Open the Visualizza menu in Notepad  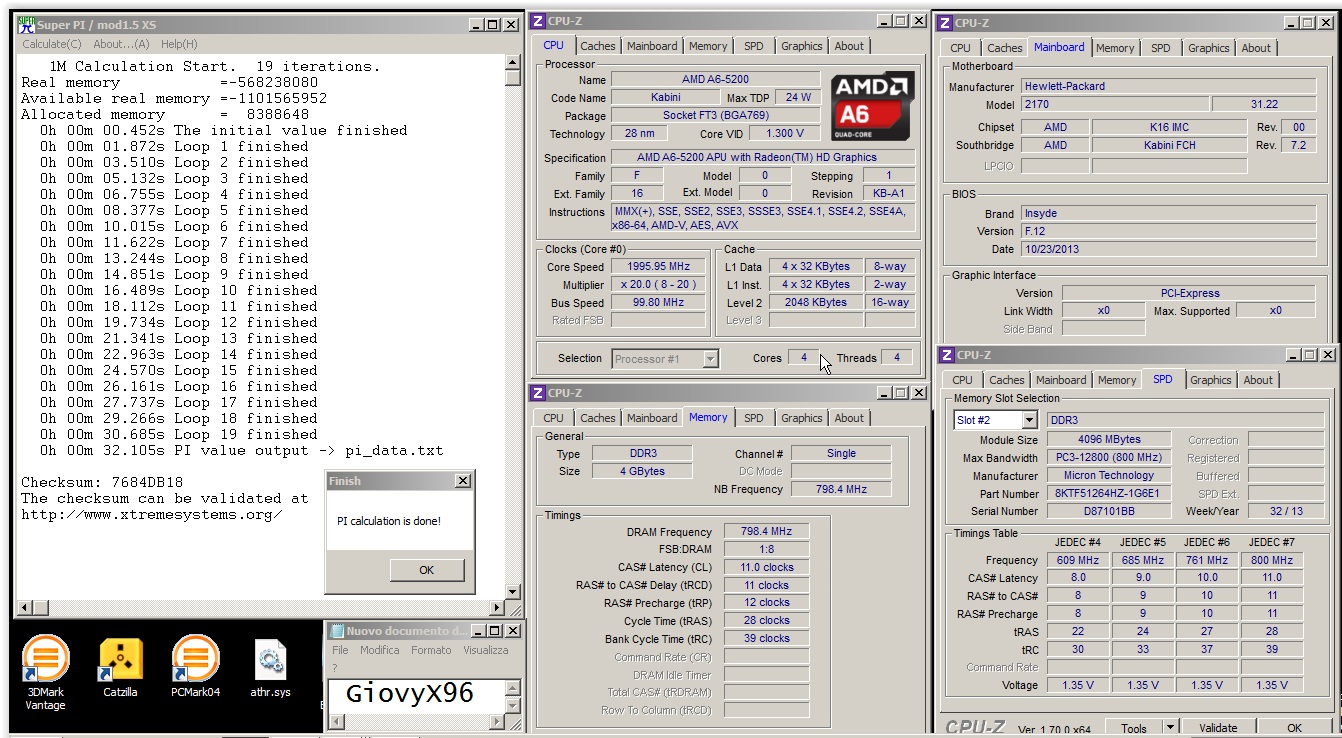486,650
